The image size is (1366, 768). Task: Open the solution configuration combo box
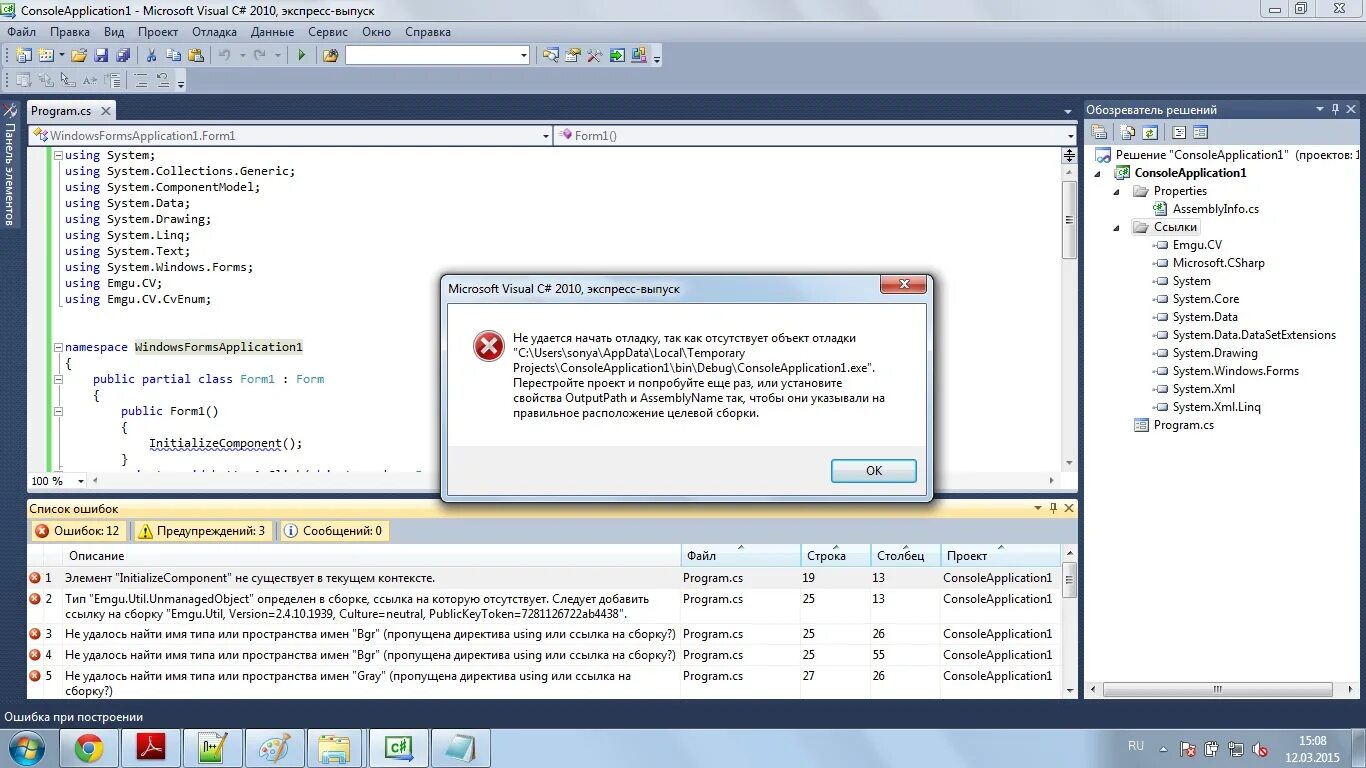coord(437,55)
